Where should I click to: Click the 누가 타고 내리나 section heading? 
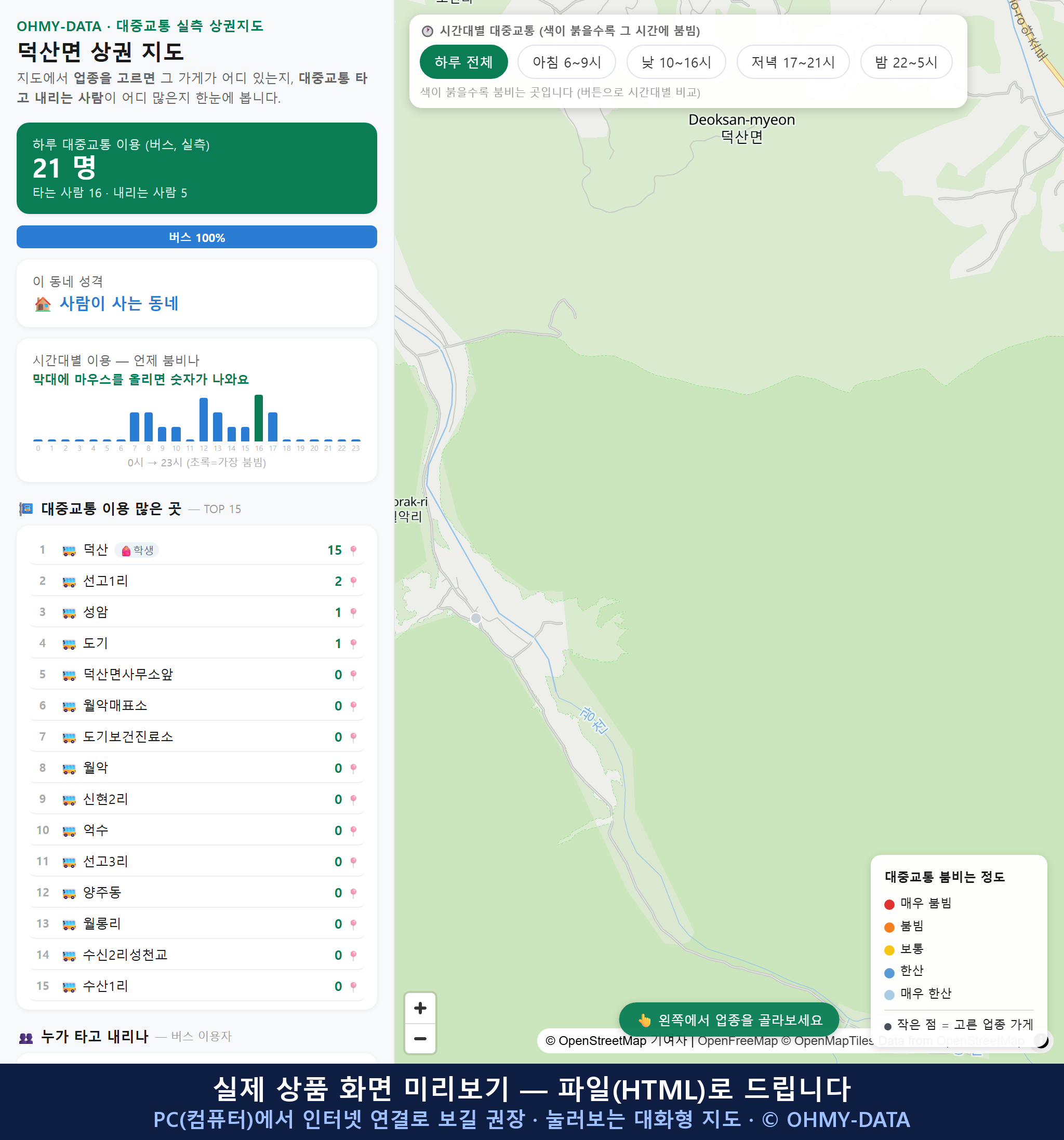click(x=95, y=1036)
